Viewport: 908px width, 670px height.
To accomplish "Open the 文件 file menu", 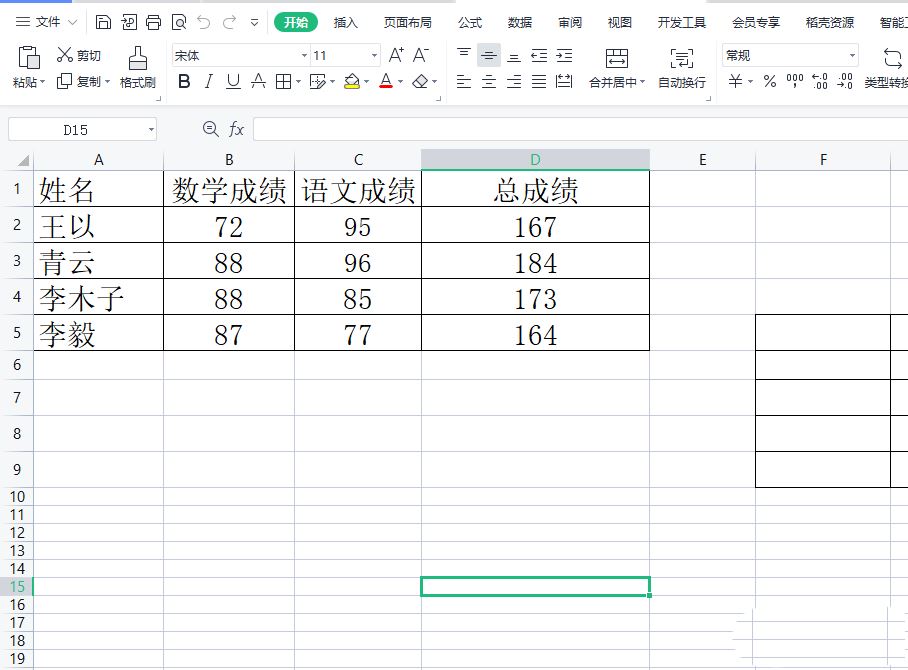I will [x=46, y=22].
